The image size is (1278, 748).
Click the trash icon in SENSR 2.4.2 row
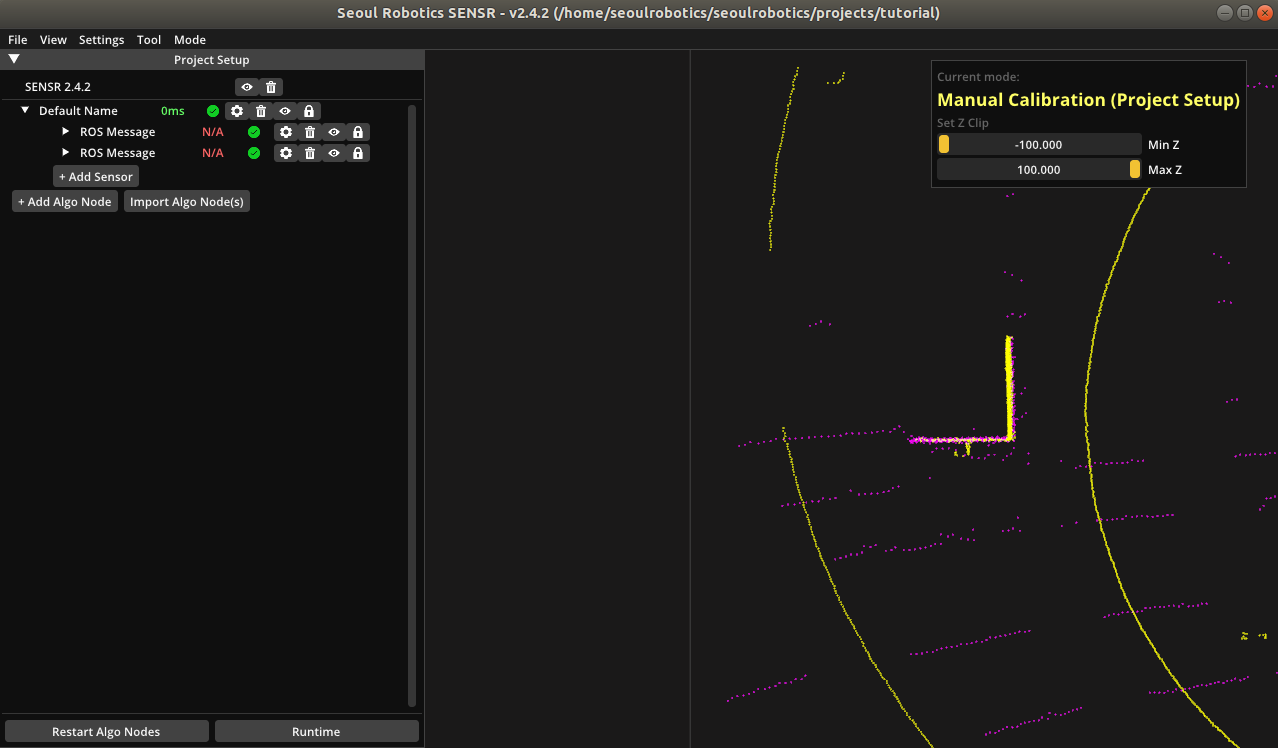(271, 87)
